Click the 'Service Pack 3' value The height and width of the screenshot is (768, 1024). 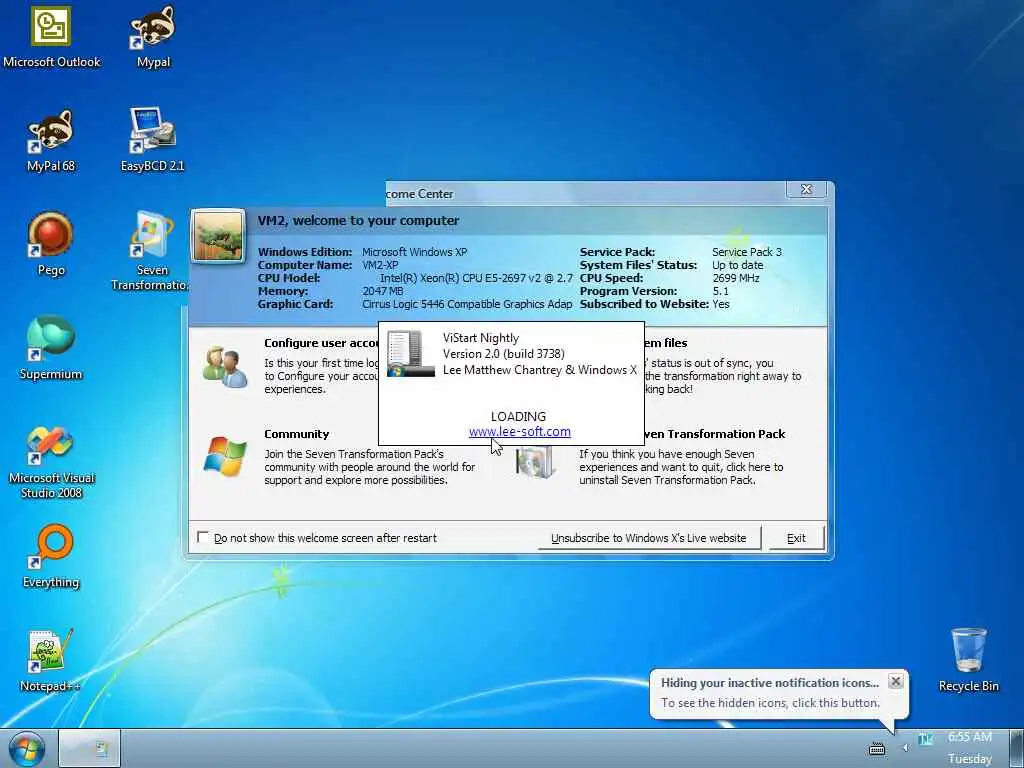[746, 251]
